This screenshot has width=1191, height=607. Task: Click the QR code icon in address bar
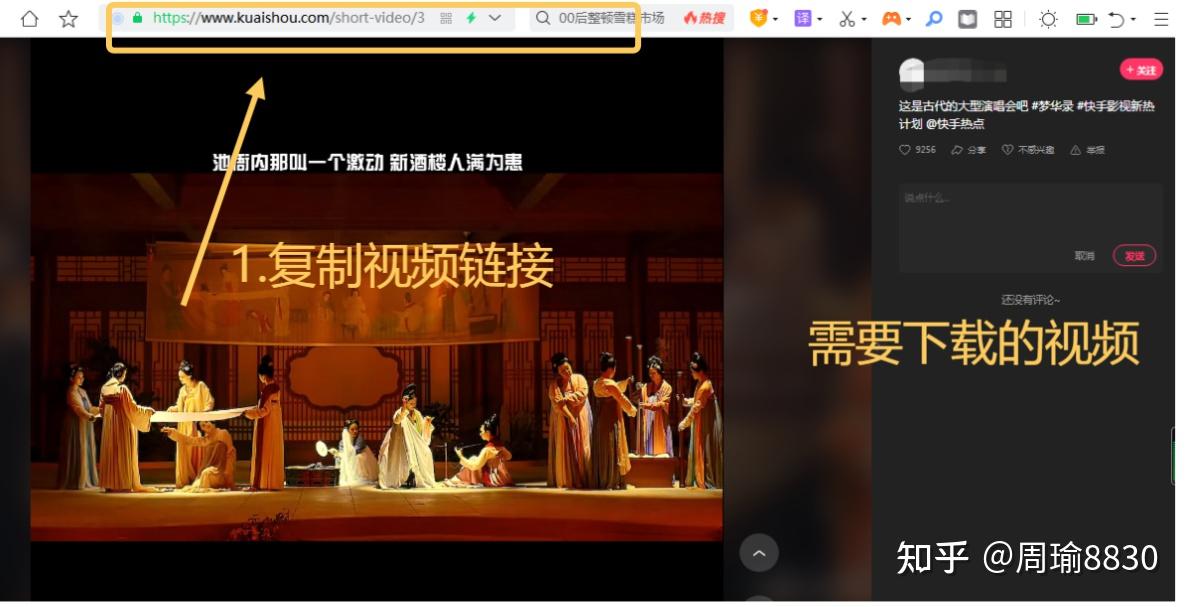point(446,18)
